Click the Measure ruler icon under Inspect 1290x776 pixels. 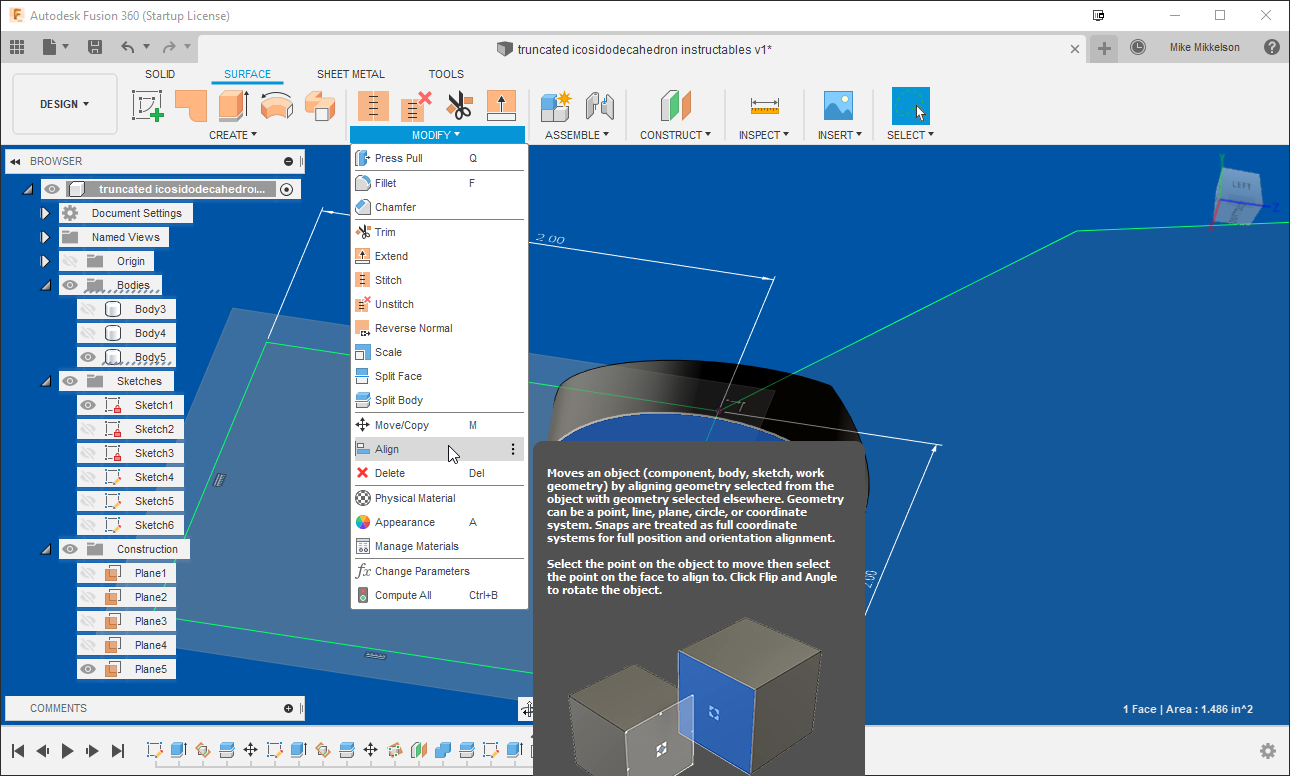tap(764, 105)
